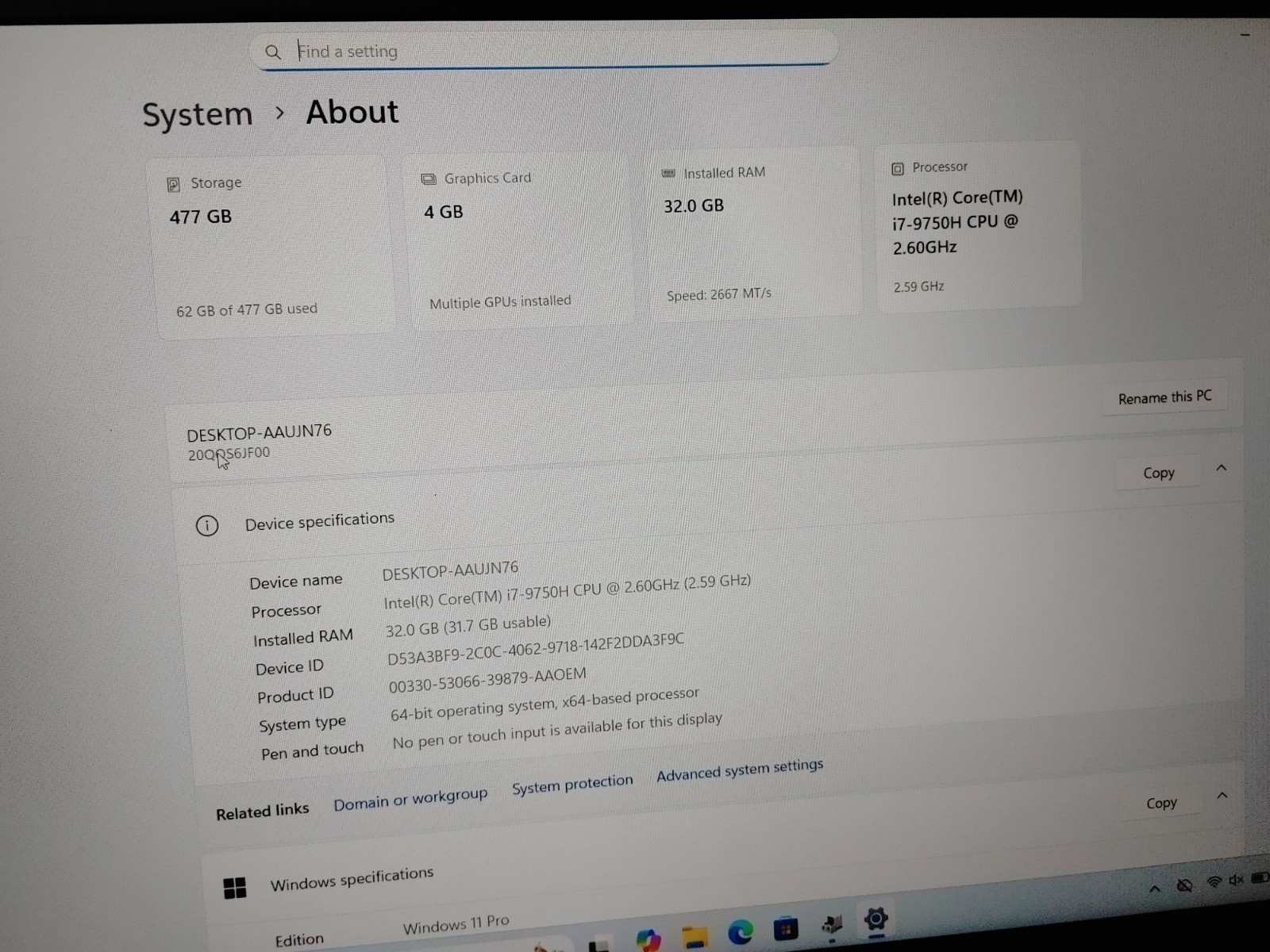Click the Processor card icon
The height and width of the screenshot is (952, 1270).
[898, 169]
